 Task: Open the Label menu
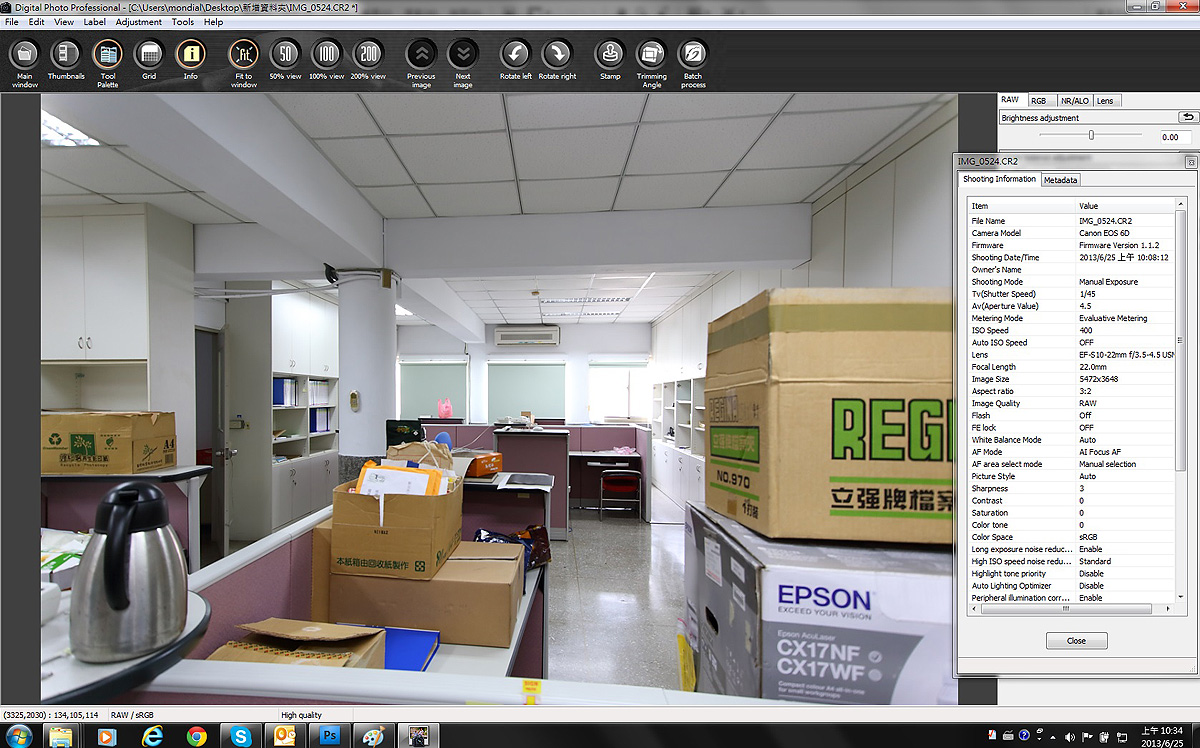(95, 21)
